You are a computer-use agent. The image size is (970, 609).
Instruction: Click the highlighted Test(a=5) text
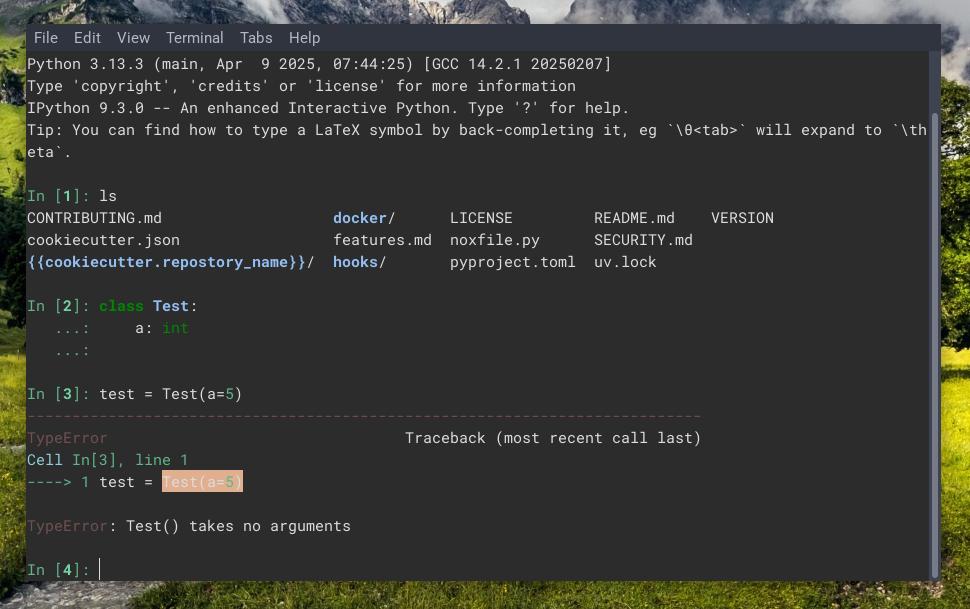pyautogui.click(x=204, y=481)
